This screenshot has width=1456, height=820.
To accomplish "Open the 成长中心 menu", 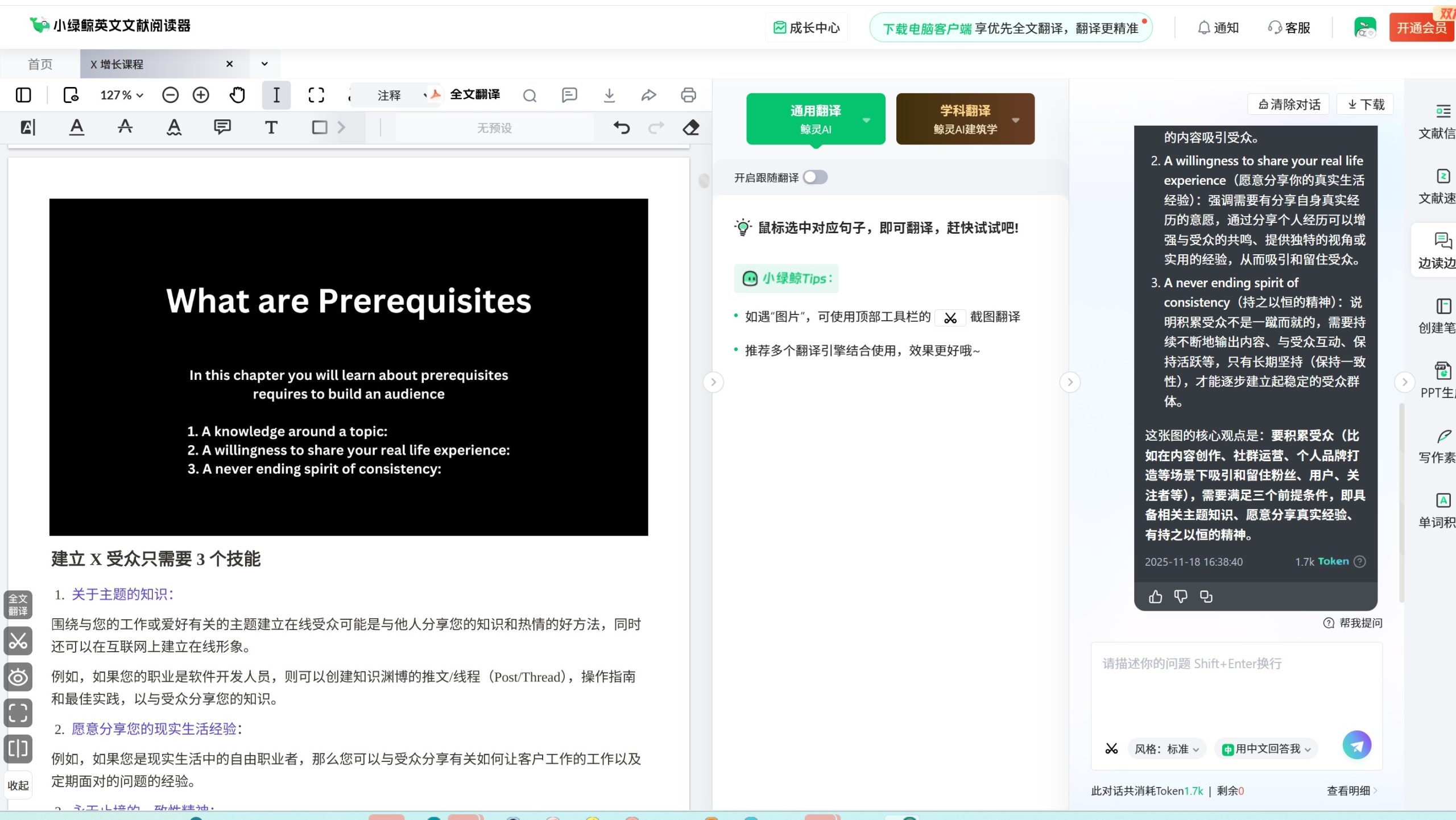I will [806, 27].
